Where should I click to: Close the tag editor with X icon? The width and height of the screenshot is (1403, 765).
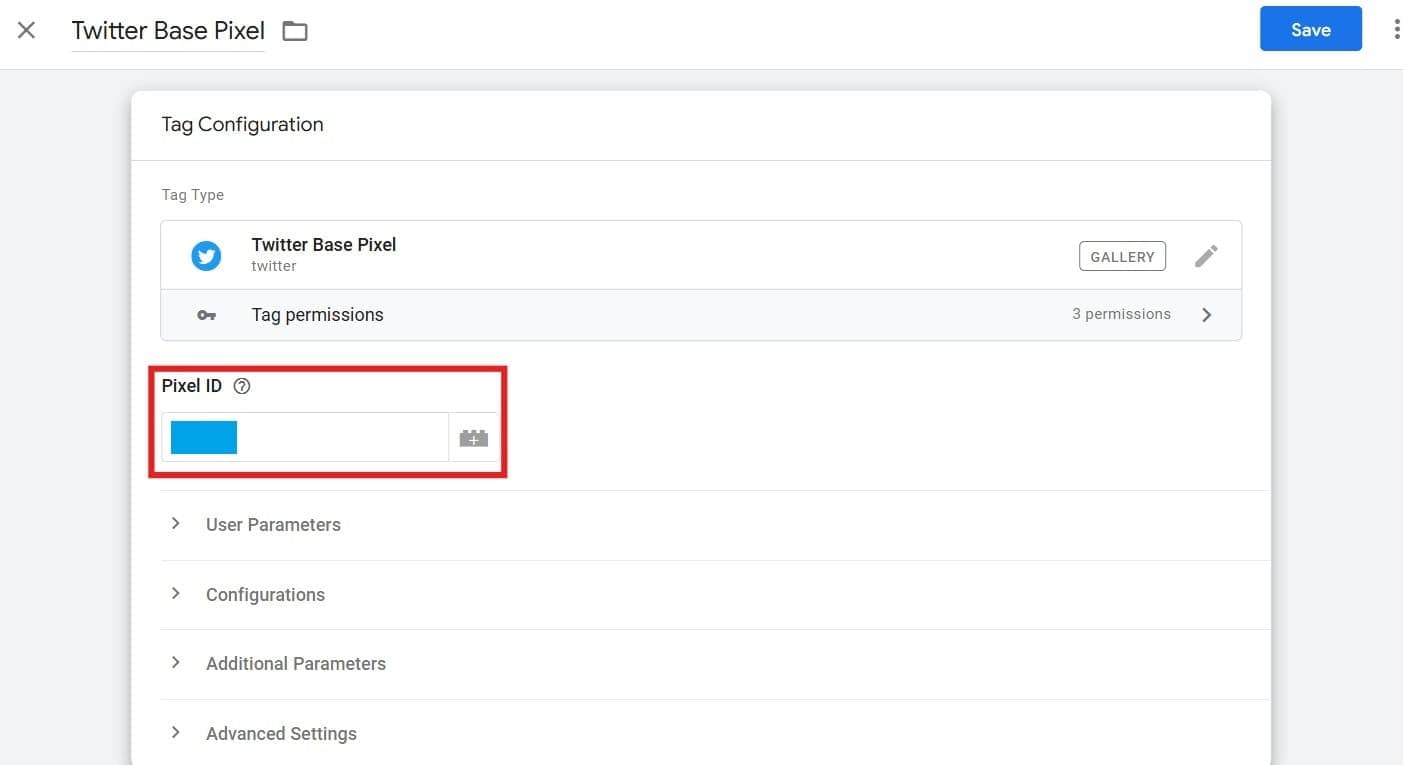coord(27,30)
